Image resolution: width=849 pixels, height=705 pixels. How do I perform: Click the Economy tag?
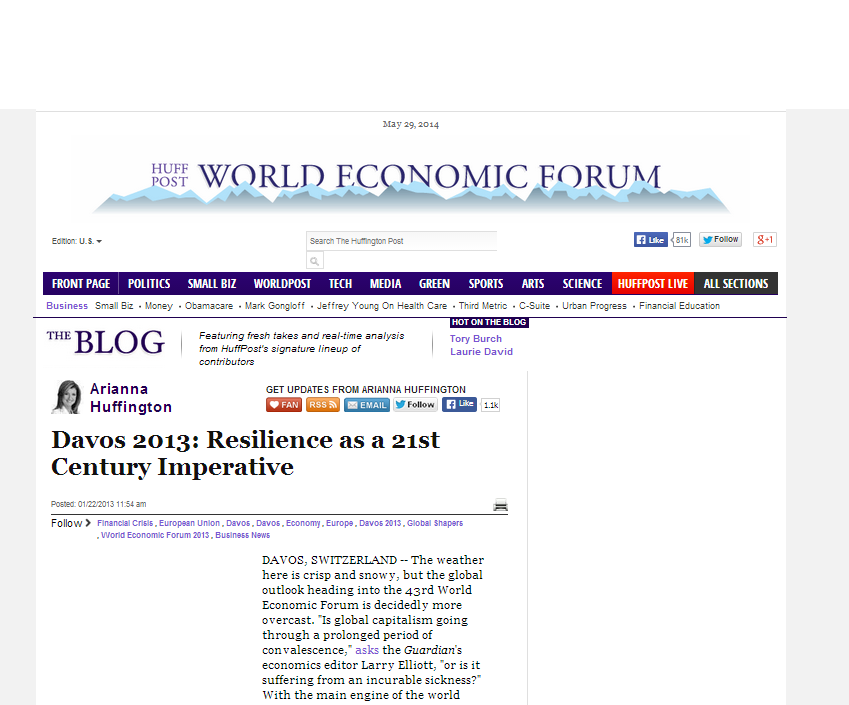pyautogui.click(x=303, y=523)
